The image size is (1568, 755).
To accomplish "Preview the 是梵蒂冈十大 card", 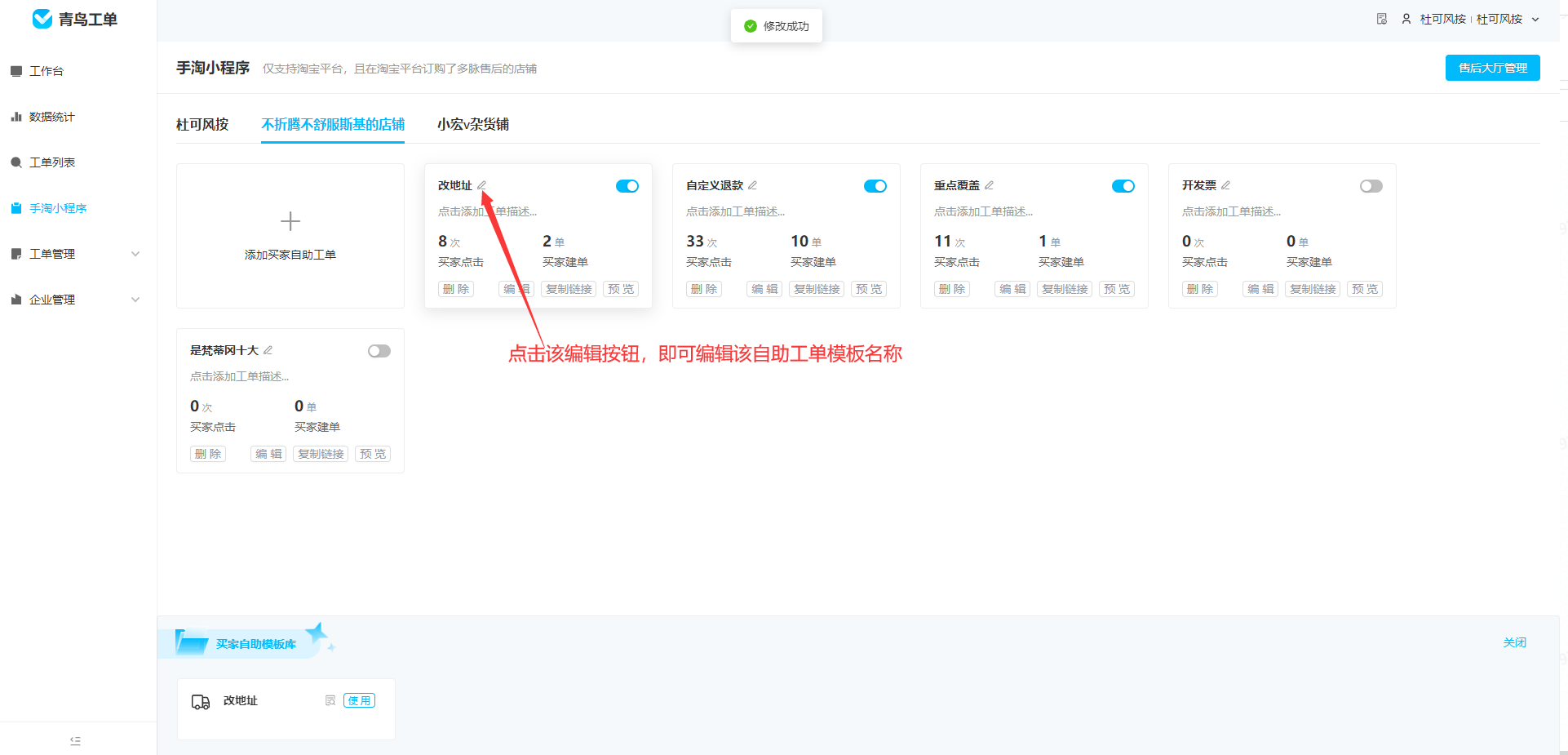I will [x=373, y=454].
